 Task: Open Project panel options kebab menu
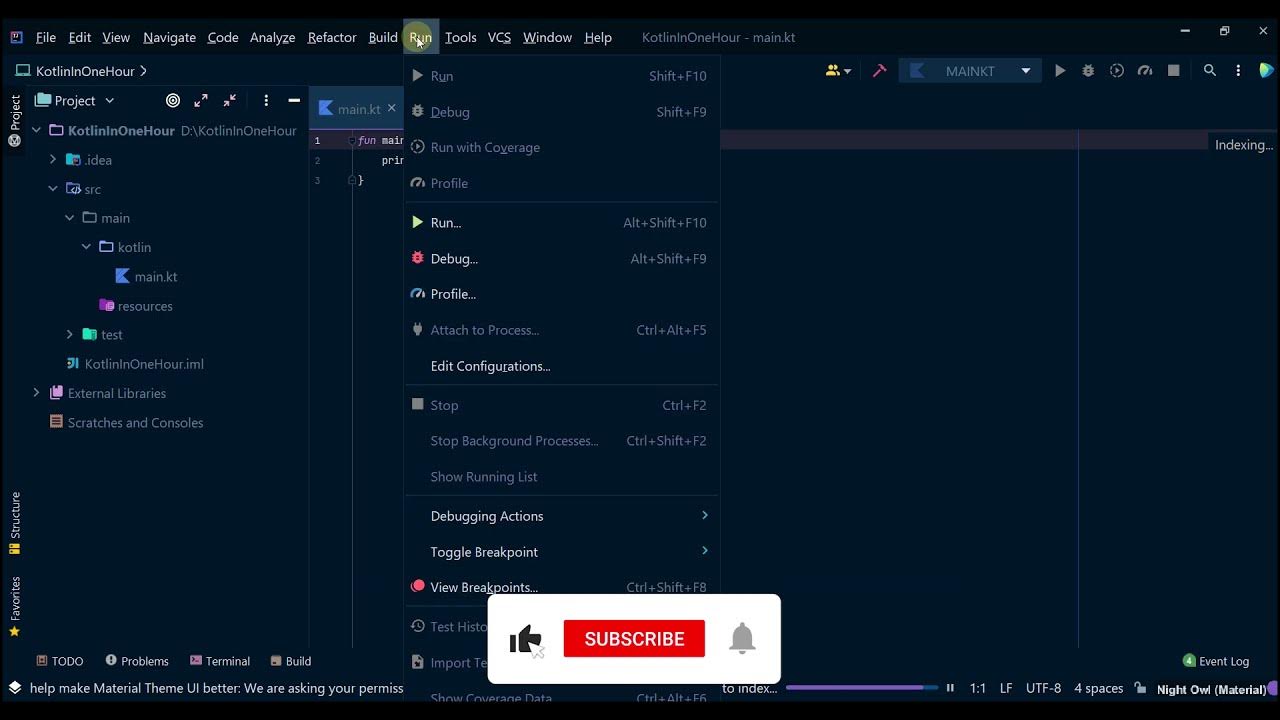[266, 100]
